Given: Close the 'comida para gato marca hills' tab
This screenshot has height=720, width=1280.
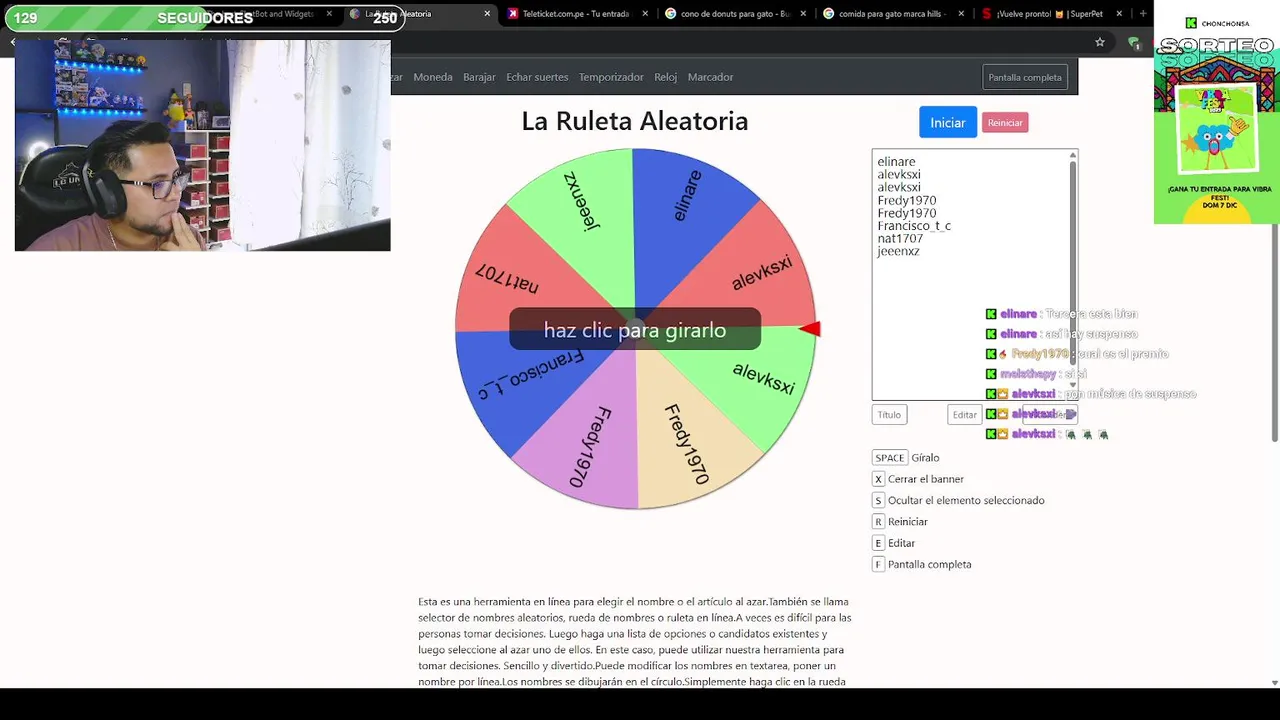Looking at the screenshot, I should point(961,14).
